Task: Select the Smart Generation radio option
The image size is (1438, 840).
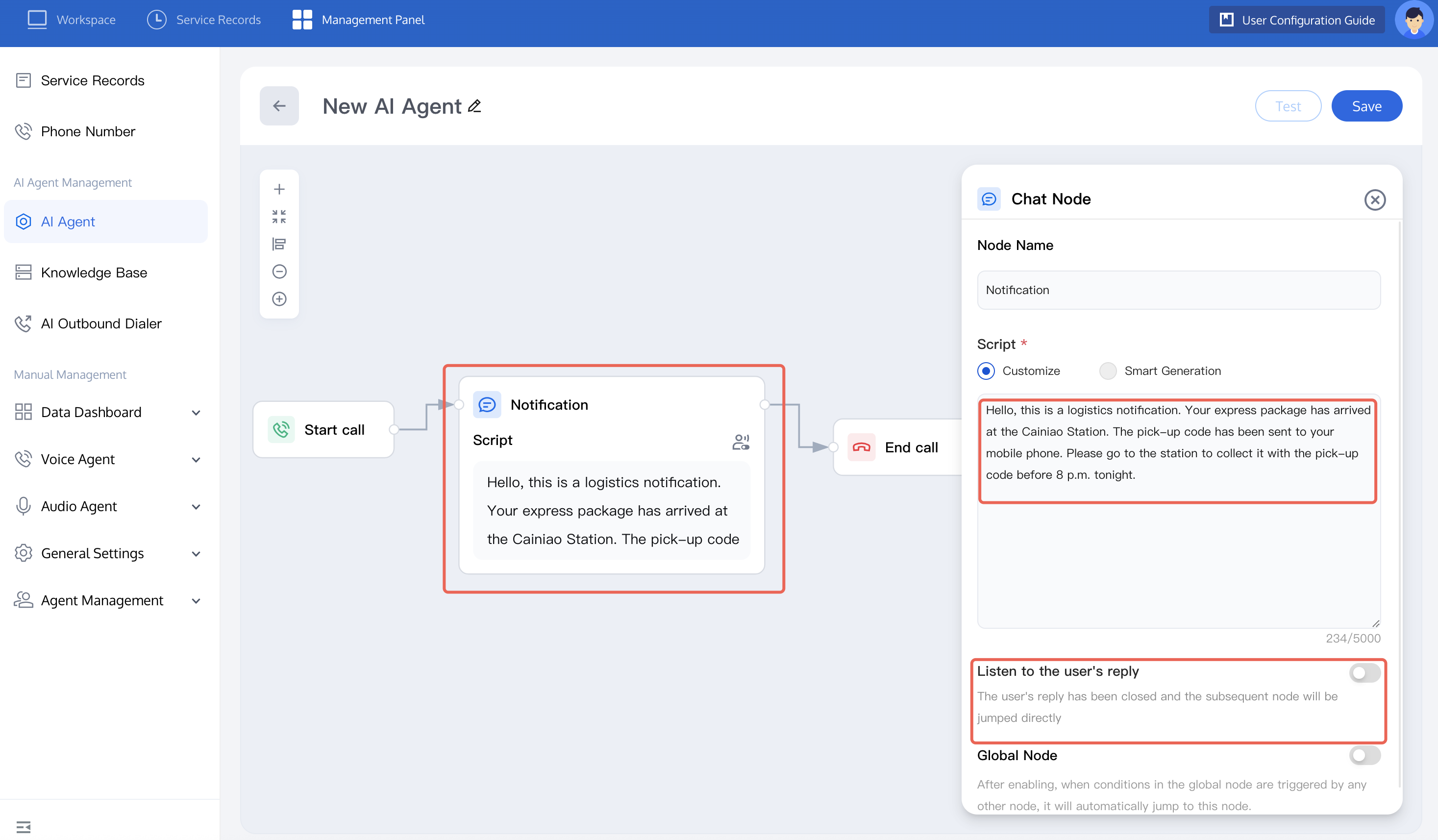Action: (x=1107, y=371)
